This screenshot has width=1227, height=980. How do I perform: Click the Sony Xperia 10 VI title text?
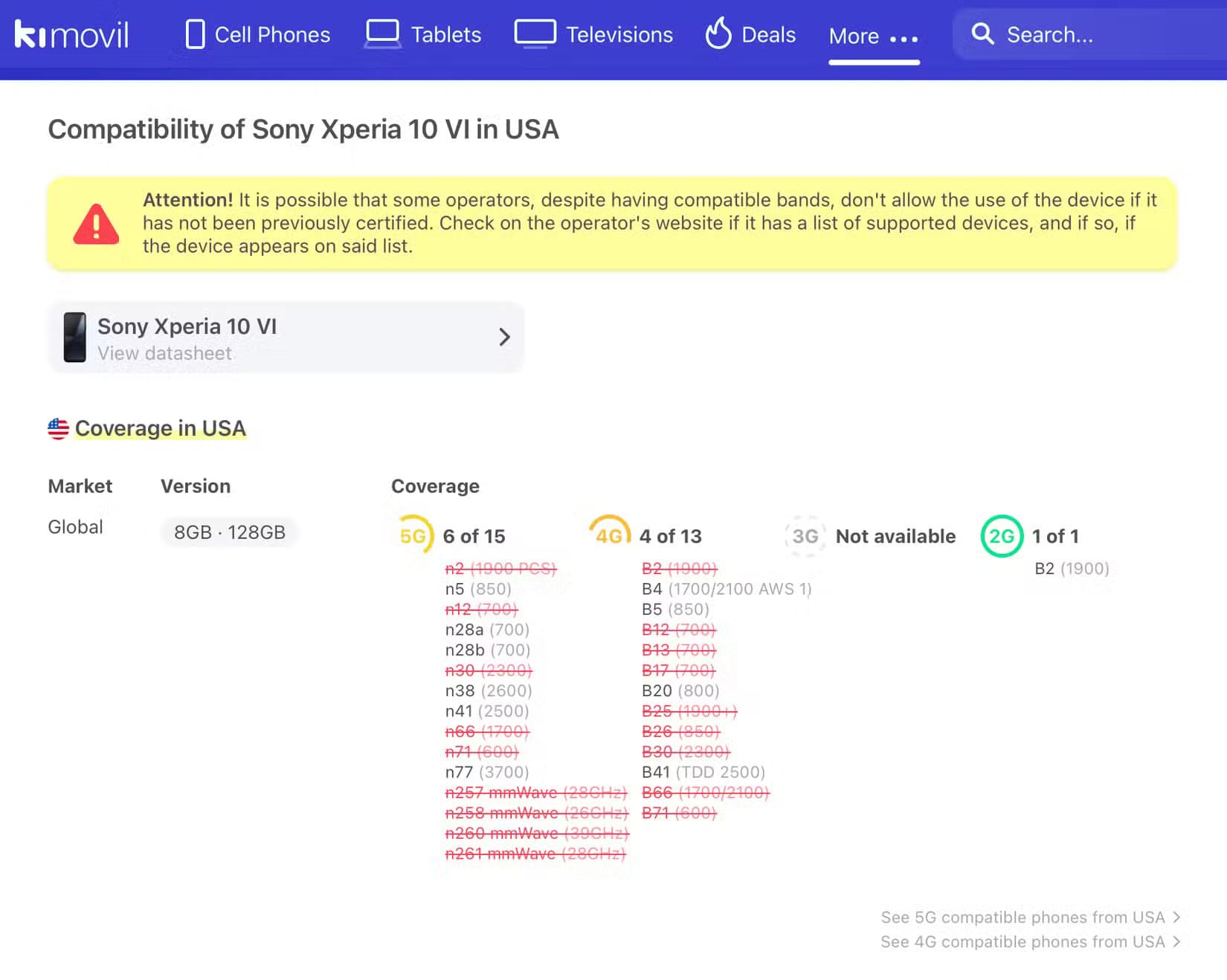point(187,326)
